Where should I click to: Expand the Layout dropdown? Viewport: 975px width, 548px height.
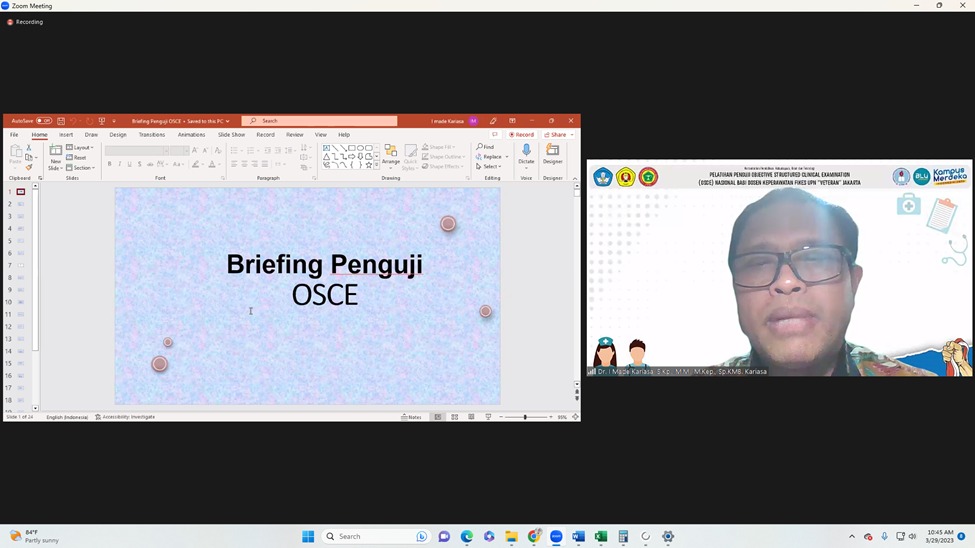83,148
